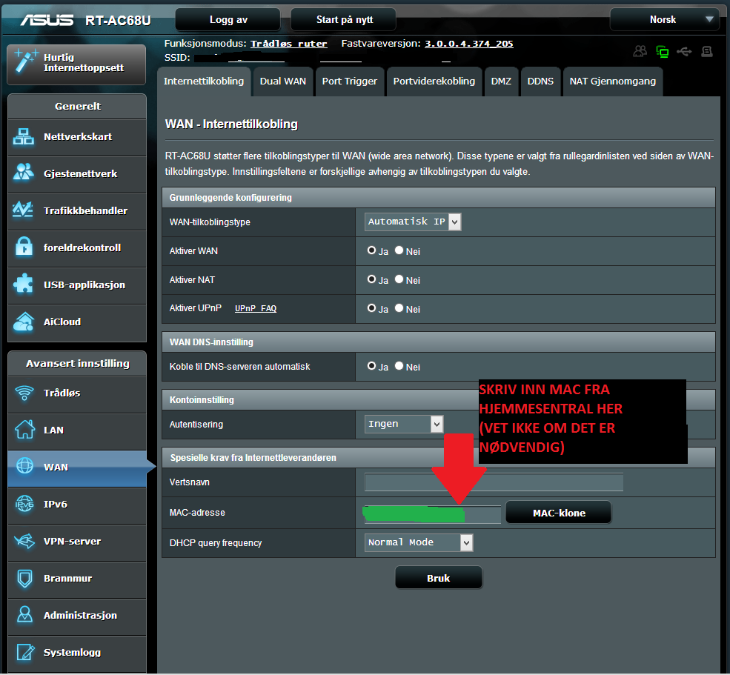This screenshot has height=675, width=730.
Task: Click the LAN house icon
Action: (25, 429)
